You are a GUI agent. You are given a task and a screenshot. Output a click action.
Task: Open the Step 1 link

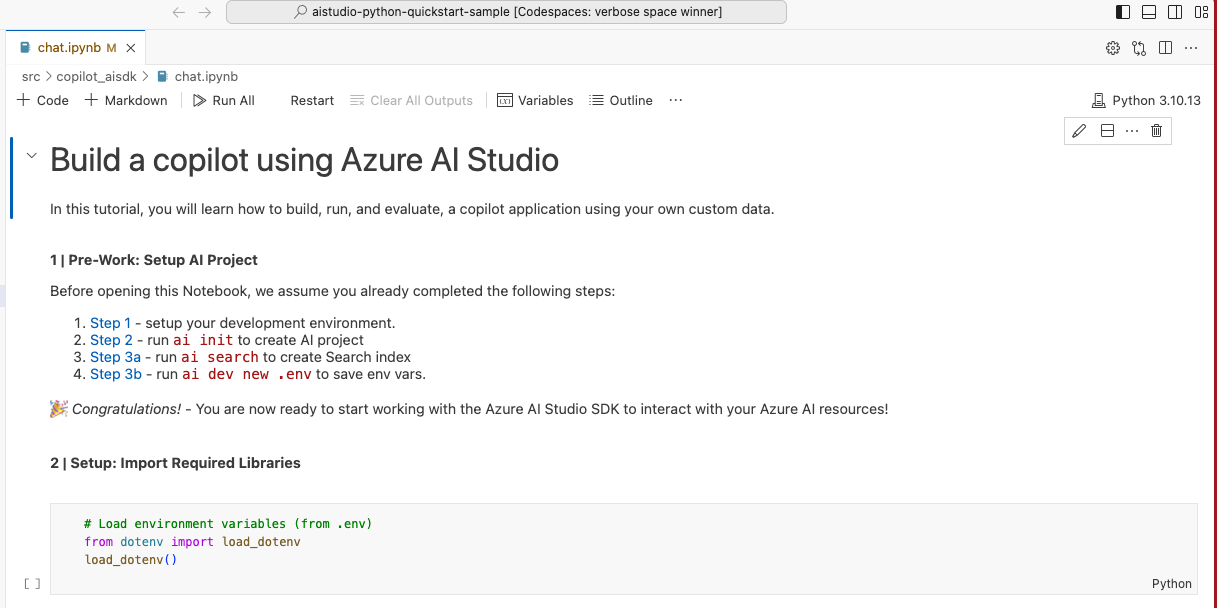point(110,323)
